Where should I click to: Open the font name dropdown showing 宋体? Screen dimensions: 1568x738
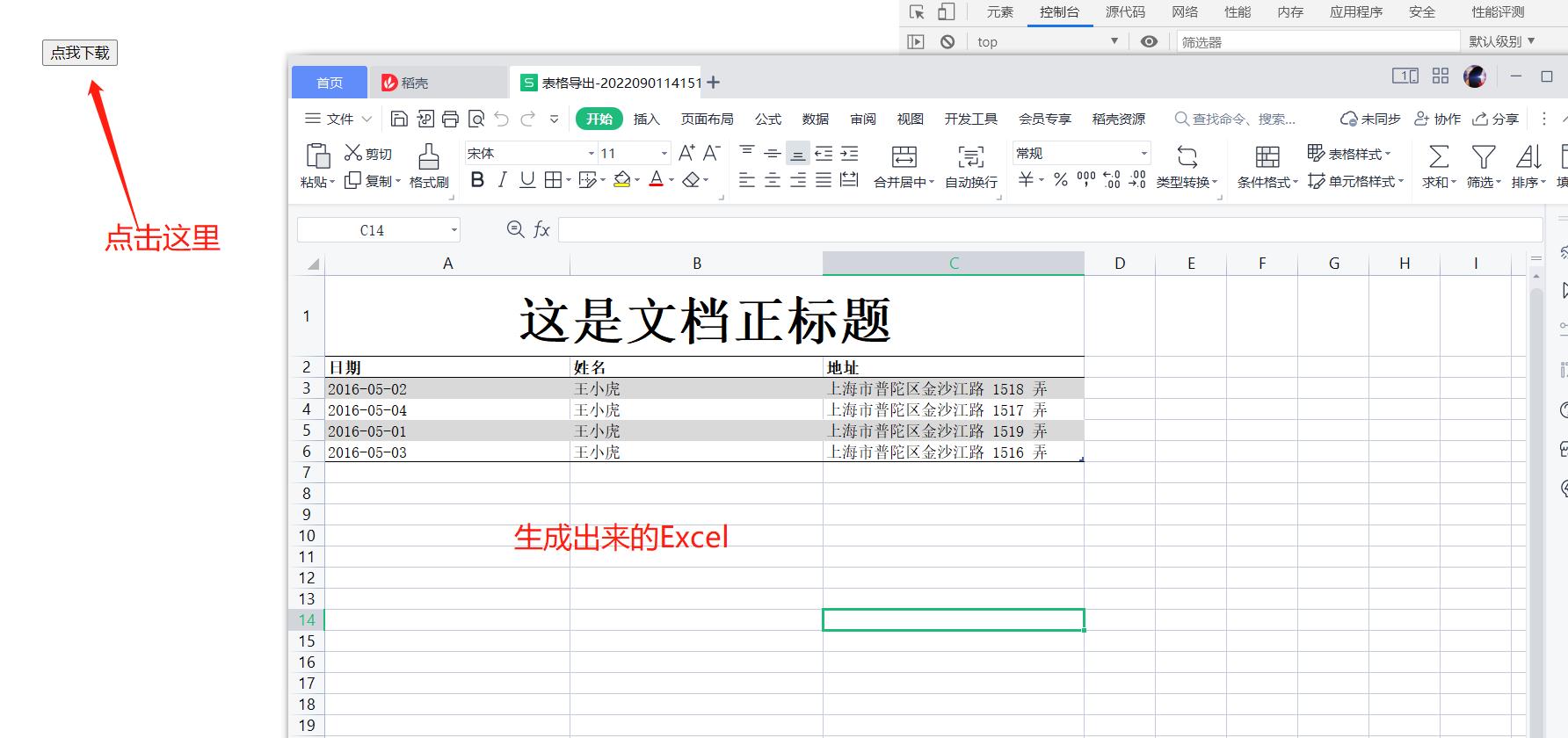[x=531, y=153]
